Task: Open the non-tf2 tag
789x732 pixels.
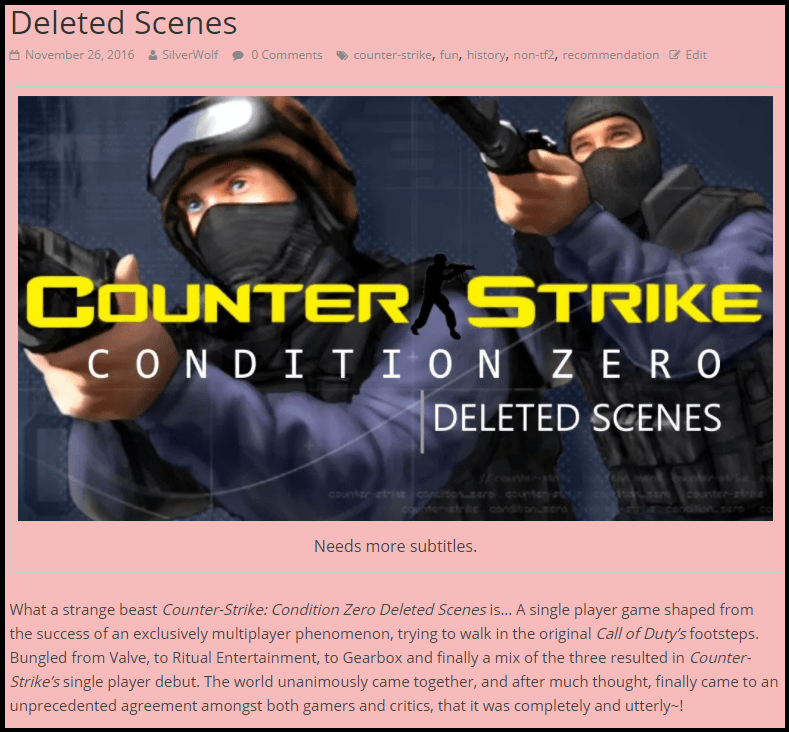Action: coord(533,55)
